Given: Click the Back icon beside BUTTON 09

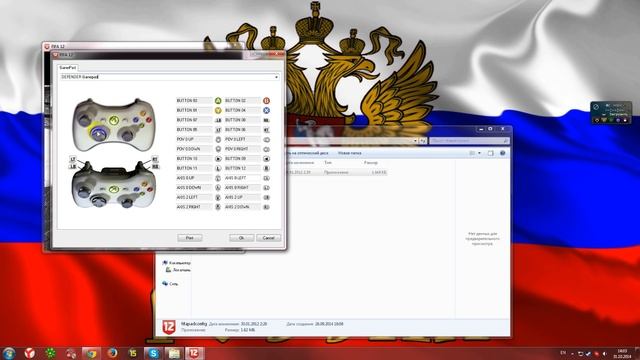Looking at the screenshot, I should pos(266,158).
